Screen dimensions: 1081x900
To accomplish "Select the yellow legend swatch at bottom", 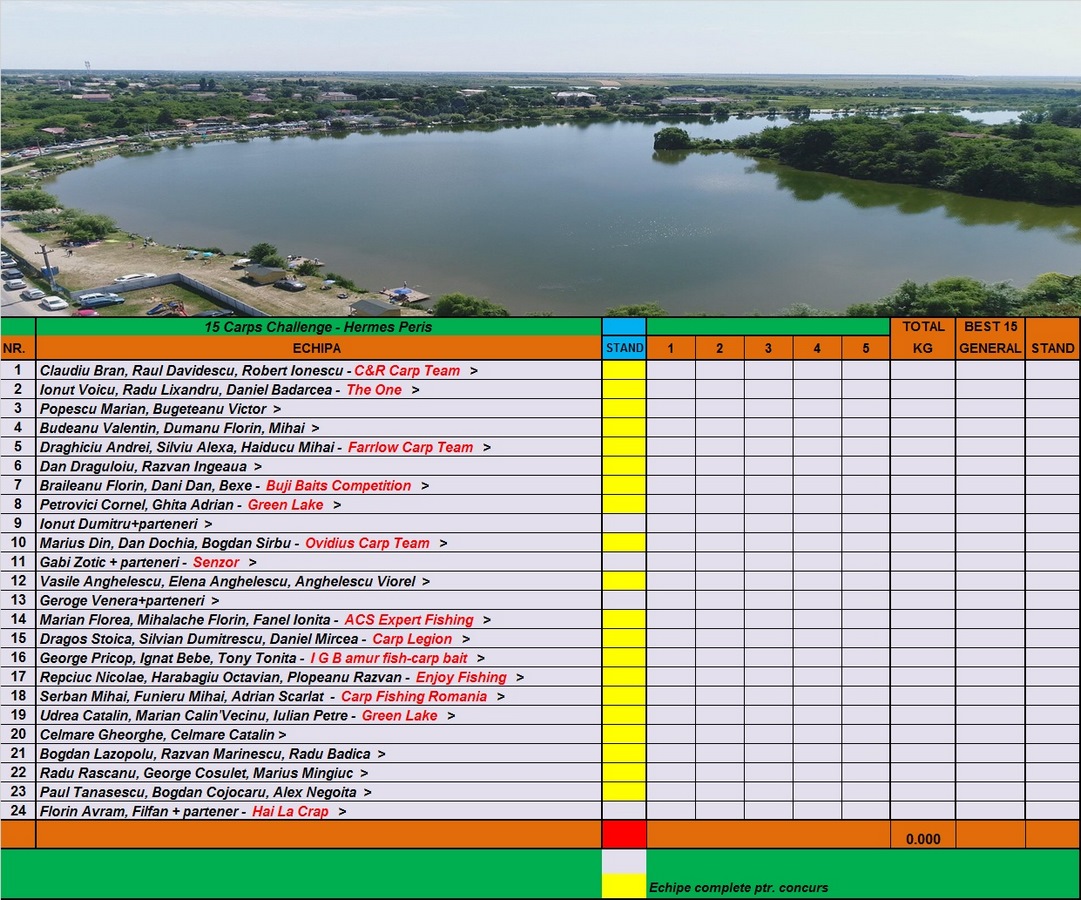I will [x=624, y=886].
